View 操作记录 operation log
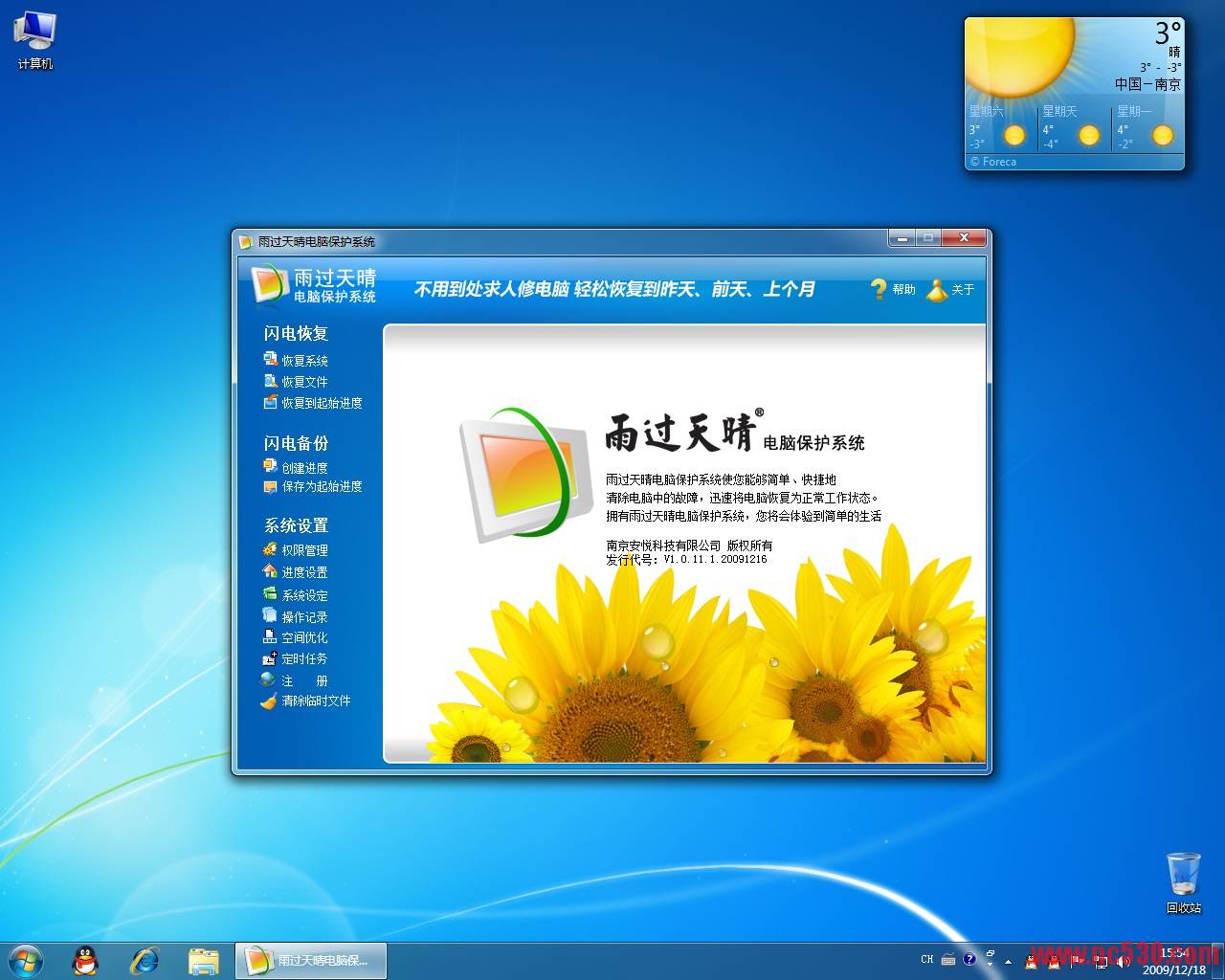The width and height of the screenshot is (1225, 980). [x=296, y=616]
